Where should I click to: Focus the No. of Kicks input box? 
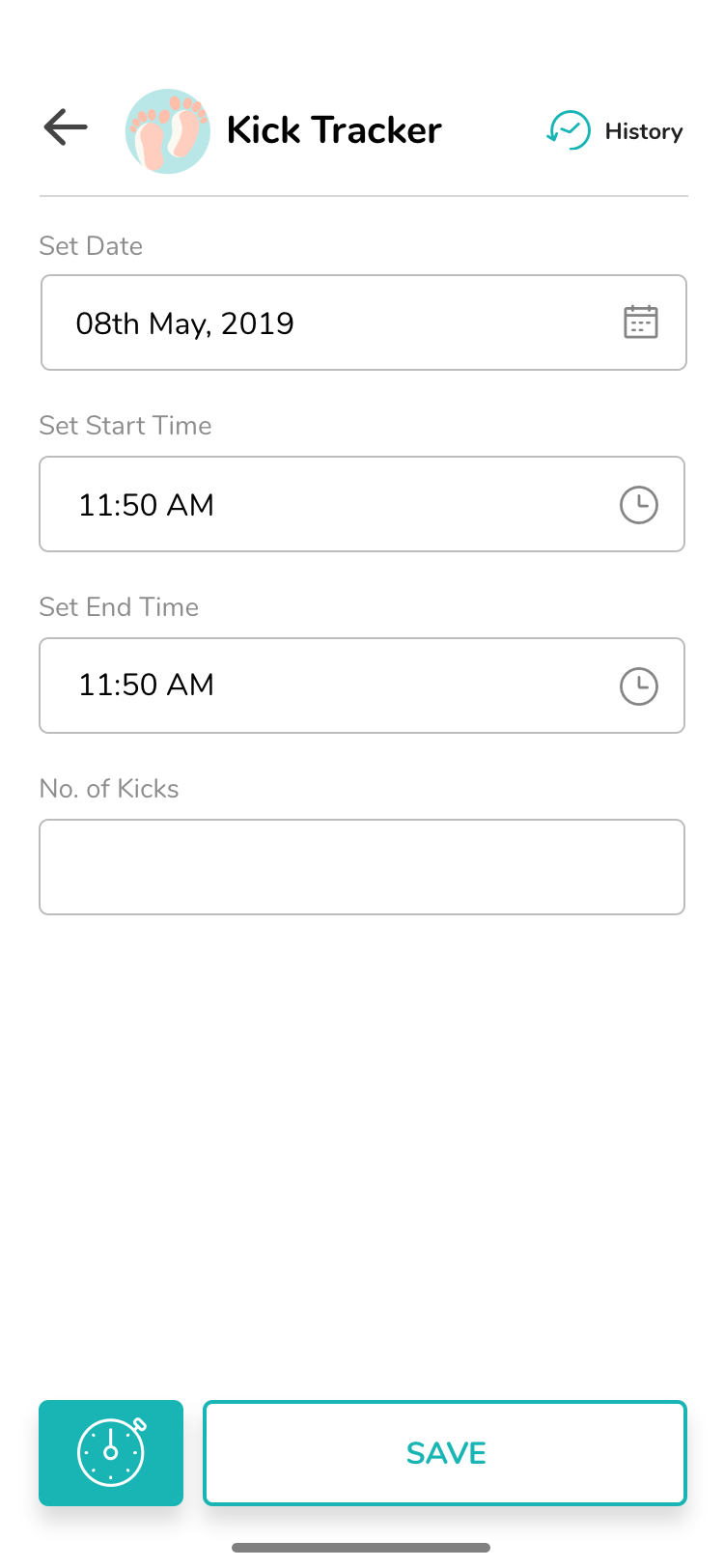click(362, 867)
